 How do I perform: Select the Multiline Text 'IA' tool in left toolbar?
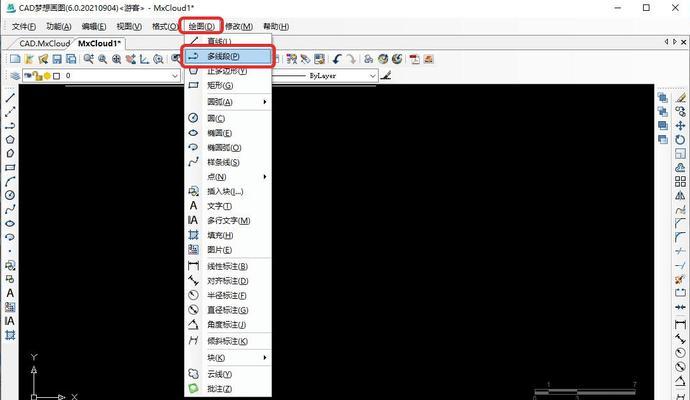[x=10, y=321]
